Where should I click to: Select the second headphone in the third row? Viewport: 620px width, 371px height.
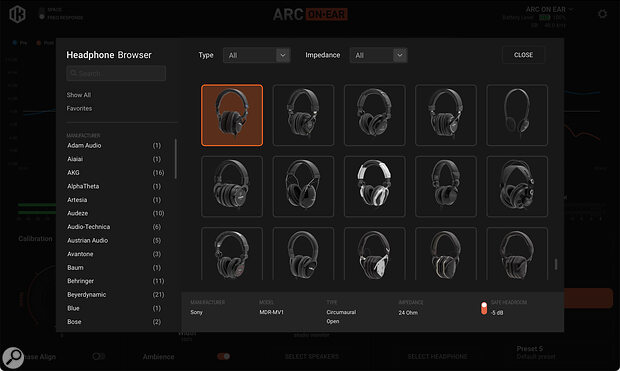pyautogui.click(x=303, y=254)
